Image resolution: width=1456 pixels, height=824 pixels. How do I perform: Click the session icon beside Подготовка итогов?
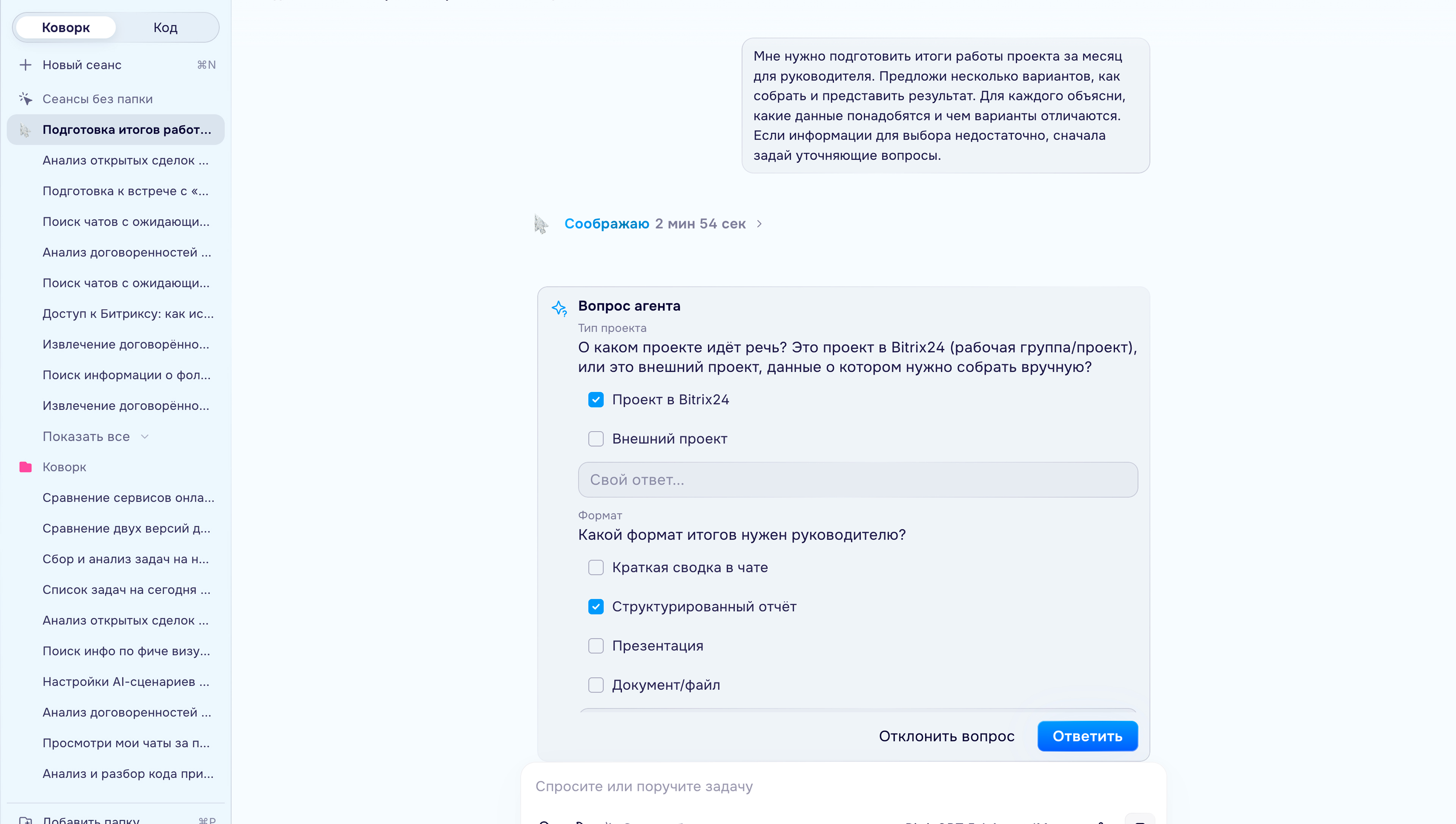point(25,130)
